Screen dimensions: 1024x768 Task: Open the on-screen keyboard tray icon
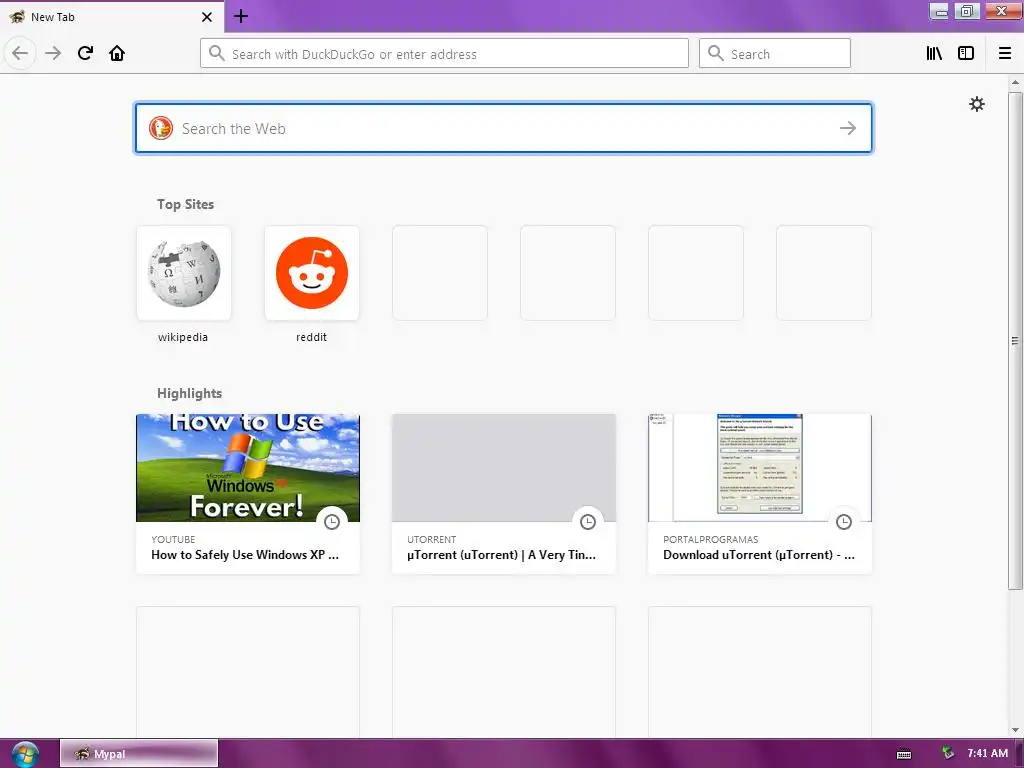[x=904, y=754]
